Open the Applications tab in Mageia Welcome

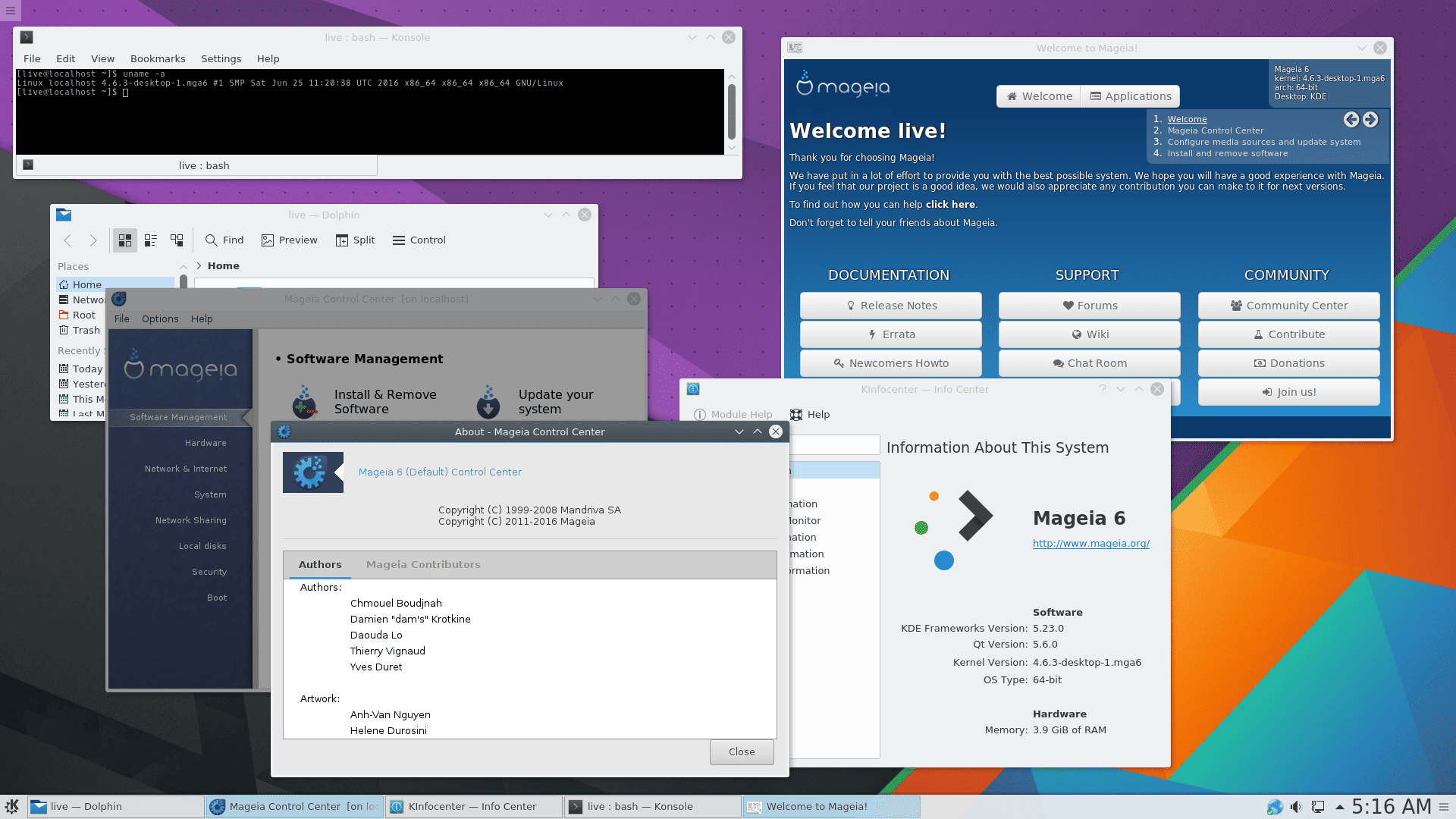(x=1130, y=96)
